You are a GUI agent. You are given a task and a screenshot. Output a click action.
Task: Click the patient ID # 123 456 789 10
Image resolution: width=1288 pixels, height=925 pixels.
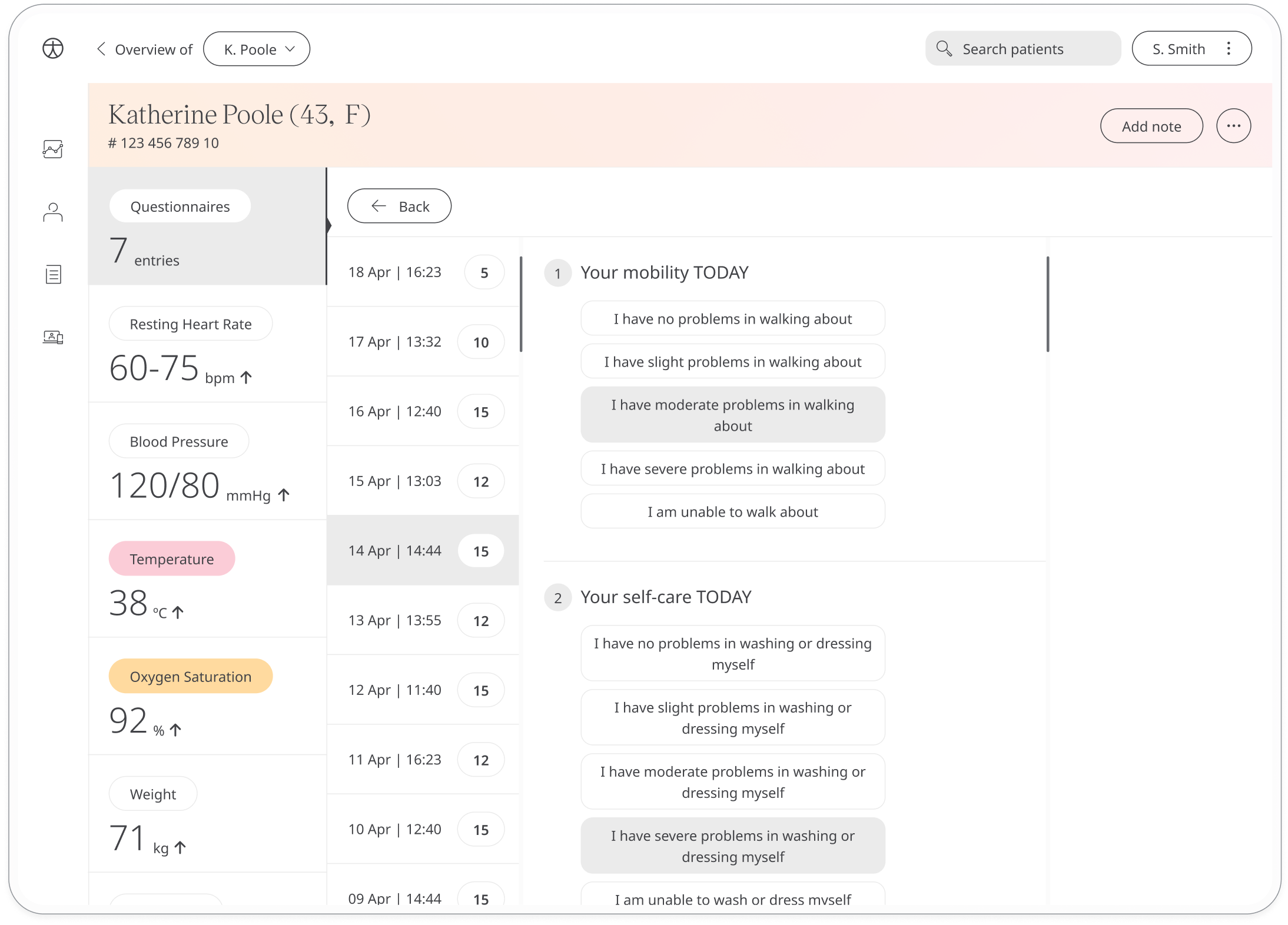point(164,143)
